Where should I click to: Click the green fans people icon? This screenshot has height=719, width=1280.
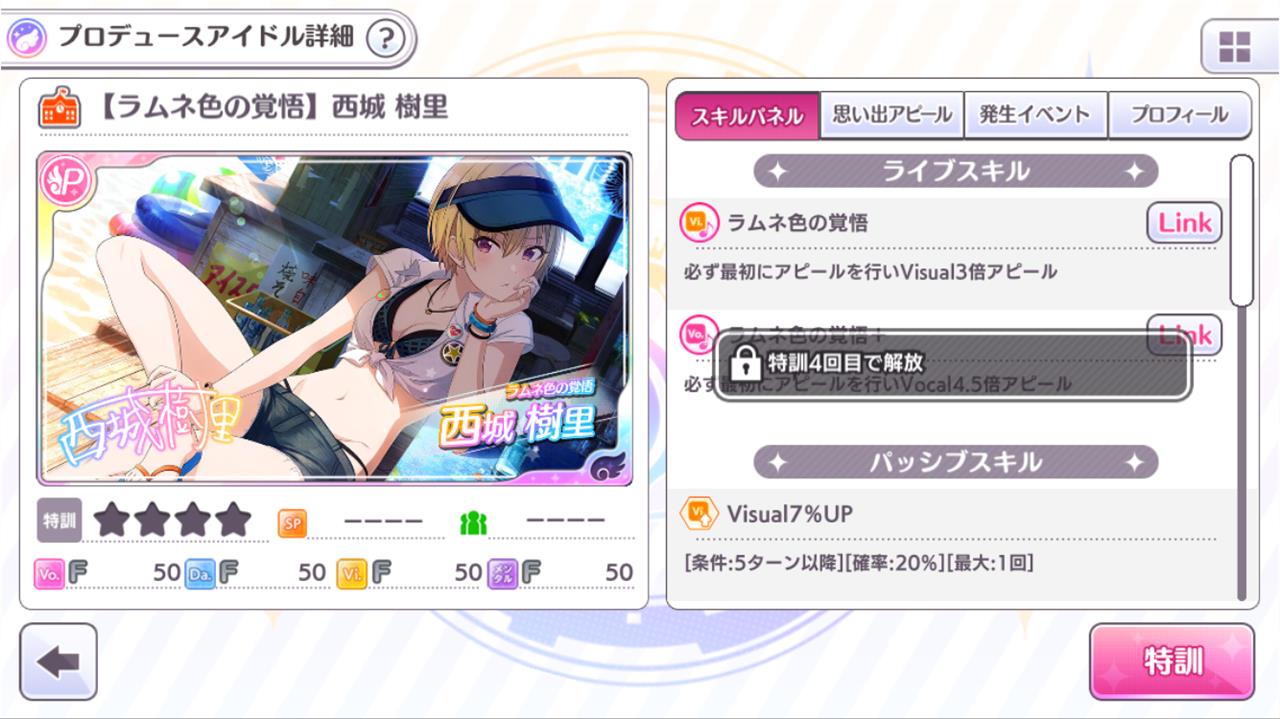(472, 522)
